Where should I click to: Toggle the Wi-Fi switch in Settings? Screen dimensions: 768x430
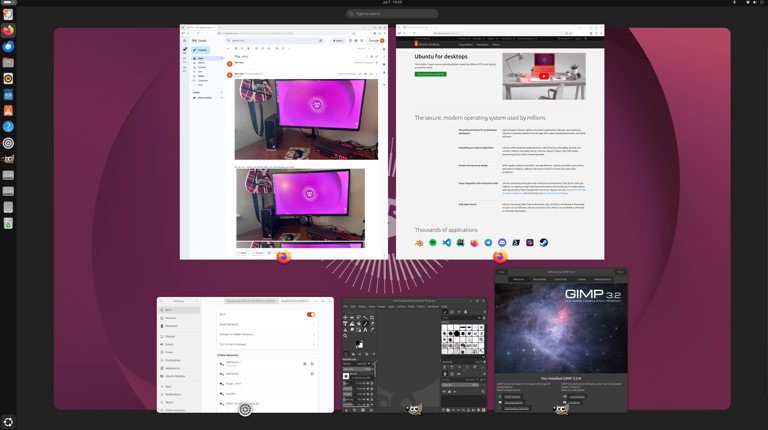pyautogui.click(x=311, y=314)
